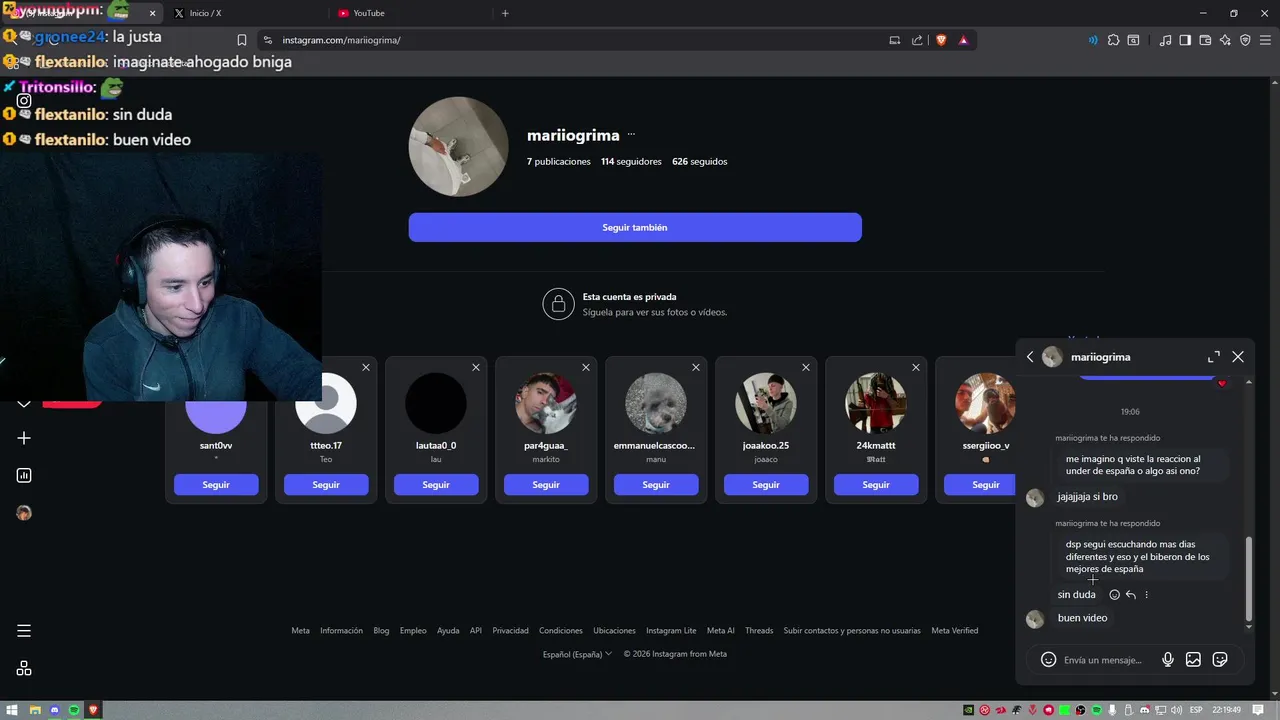Viewport: 1280px width, 720px height.
Task: Dismiss the joaakoo.25 suggestion card
Action: (x=806, y=368)
